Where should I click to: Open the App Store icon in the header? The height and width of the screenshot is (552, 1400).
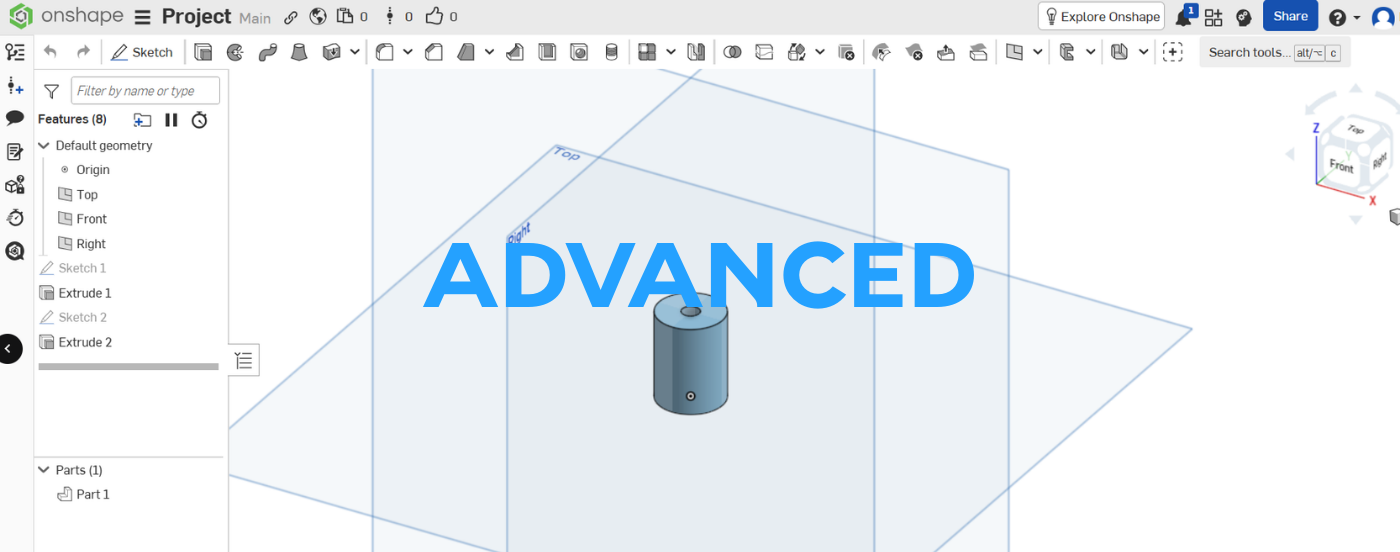1213,17
